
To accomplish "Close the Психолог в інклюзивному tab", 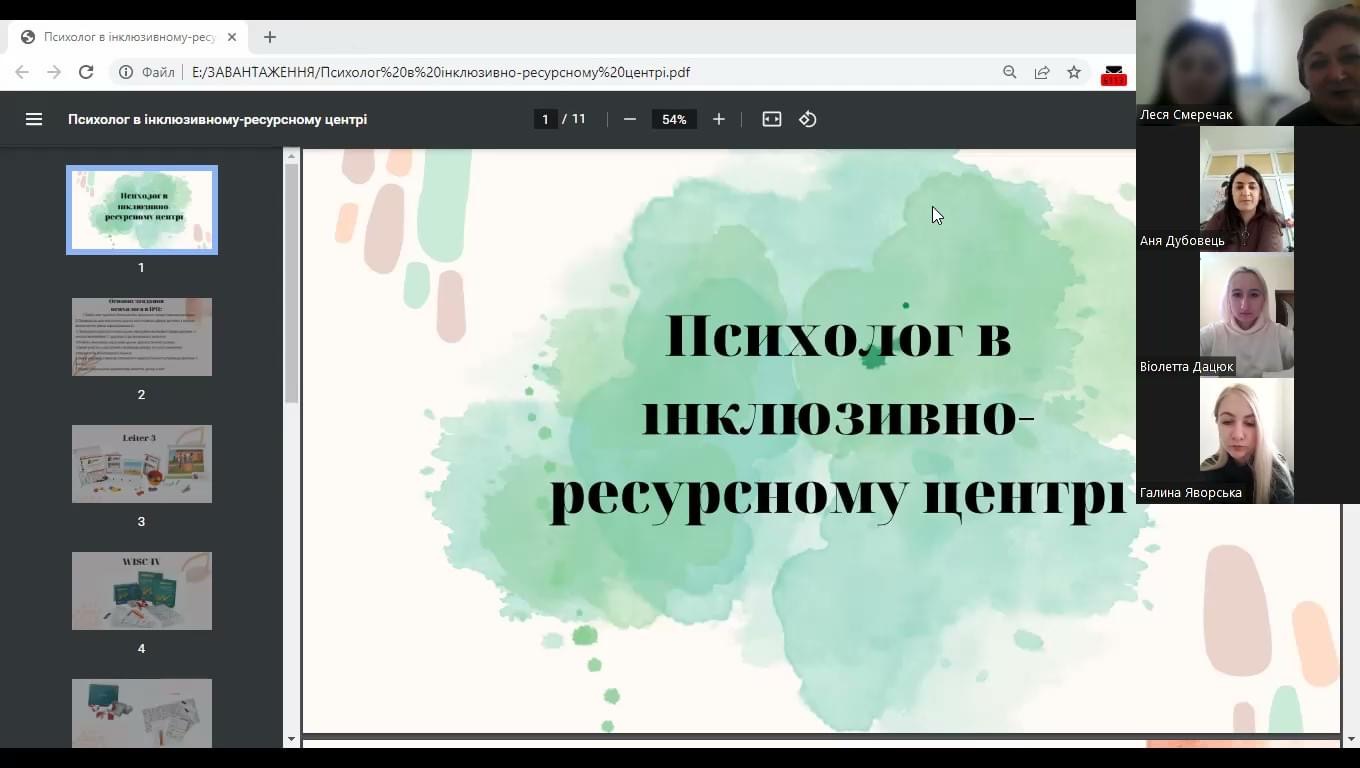I will pos(232,37).
